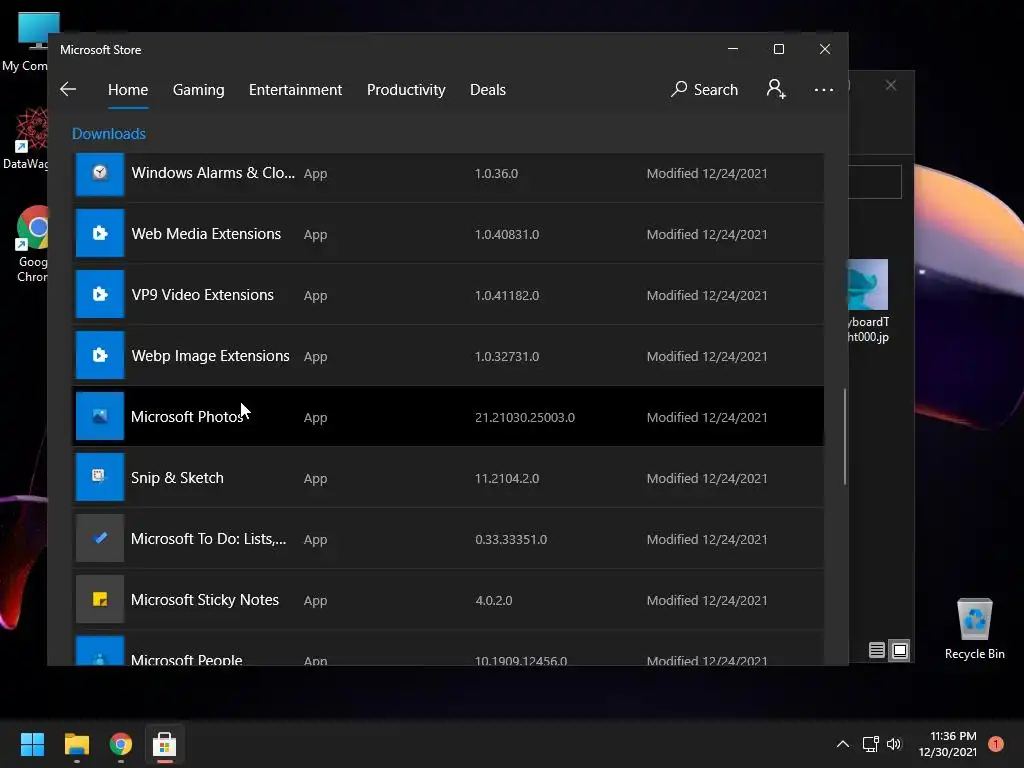This screenshot has height=768, width=1024.
Task: Click version 4.0.2.0
Action: [494, 600]
